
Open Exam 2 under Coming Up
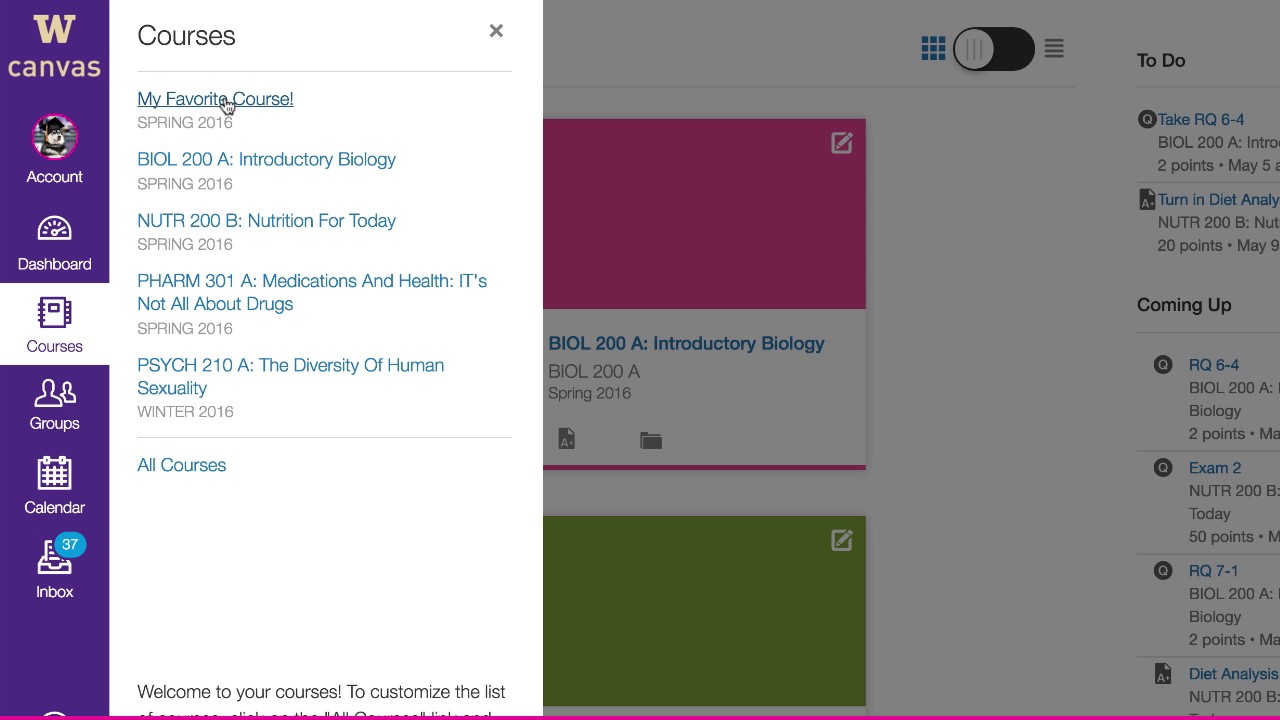(1215, 468)
